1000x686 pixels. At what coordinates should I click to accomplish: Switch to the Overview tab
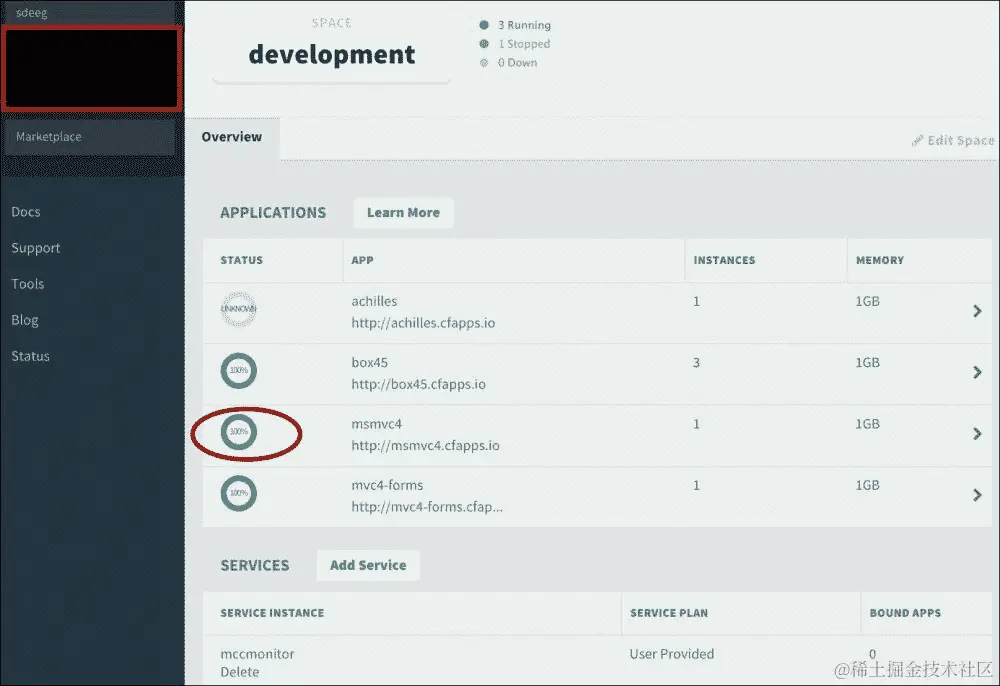[232, 137]
